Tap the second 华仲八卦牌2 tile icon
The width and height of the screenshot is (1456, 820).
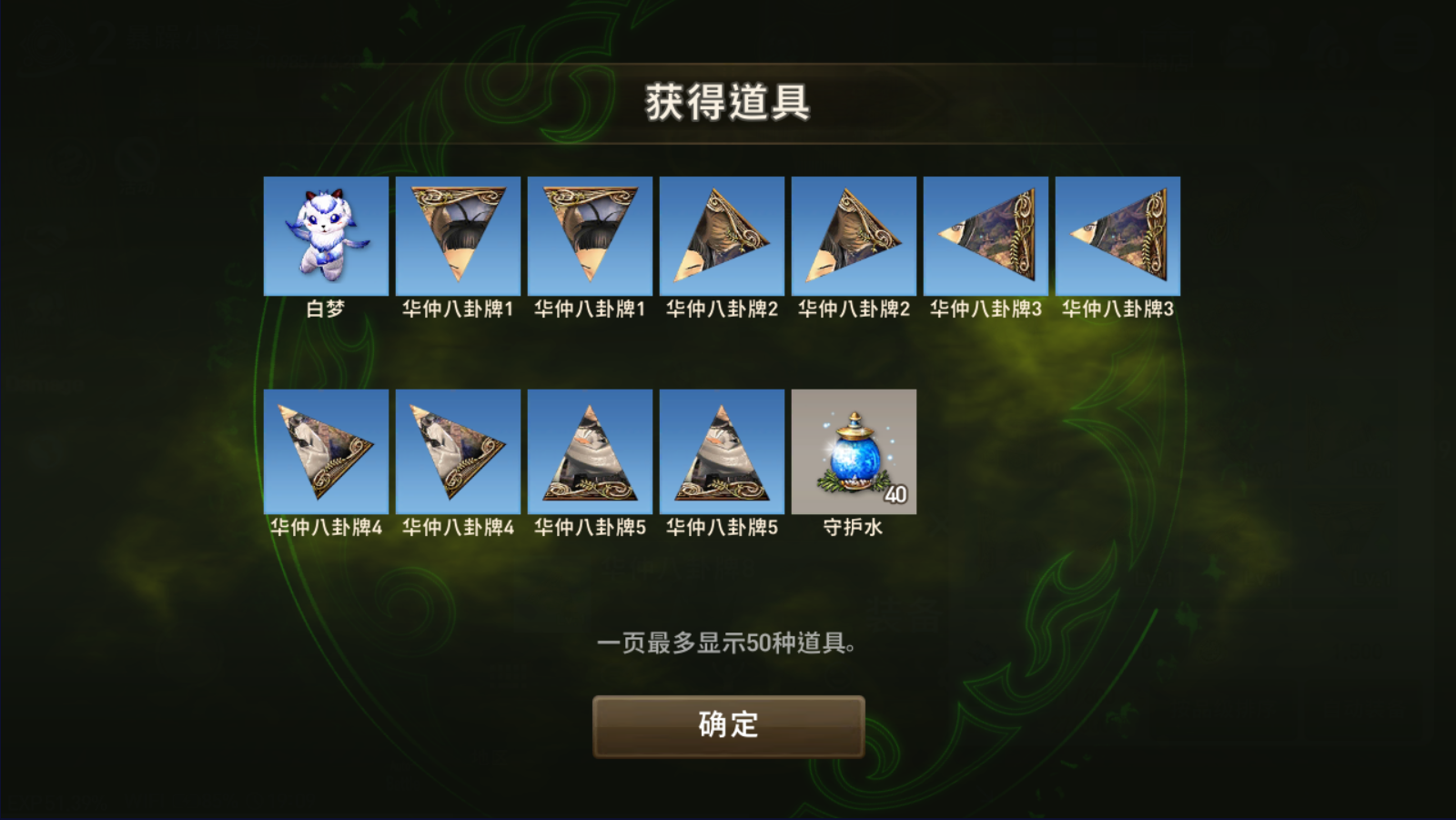(x=854, y=236)
